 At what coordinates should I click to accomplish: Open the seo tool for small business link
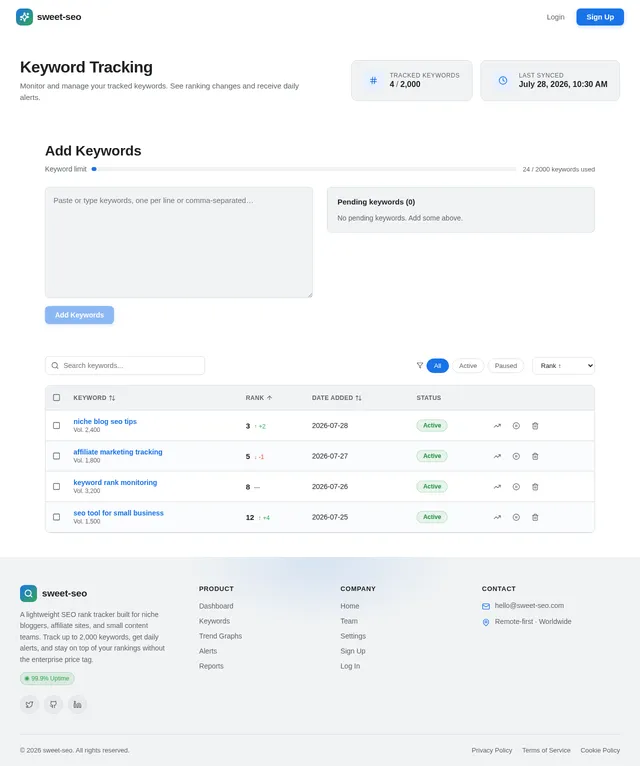coord(118,513)
